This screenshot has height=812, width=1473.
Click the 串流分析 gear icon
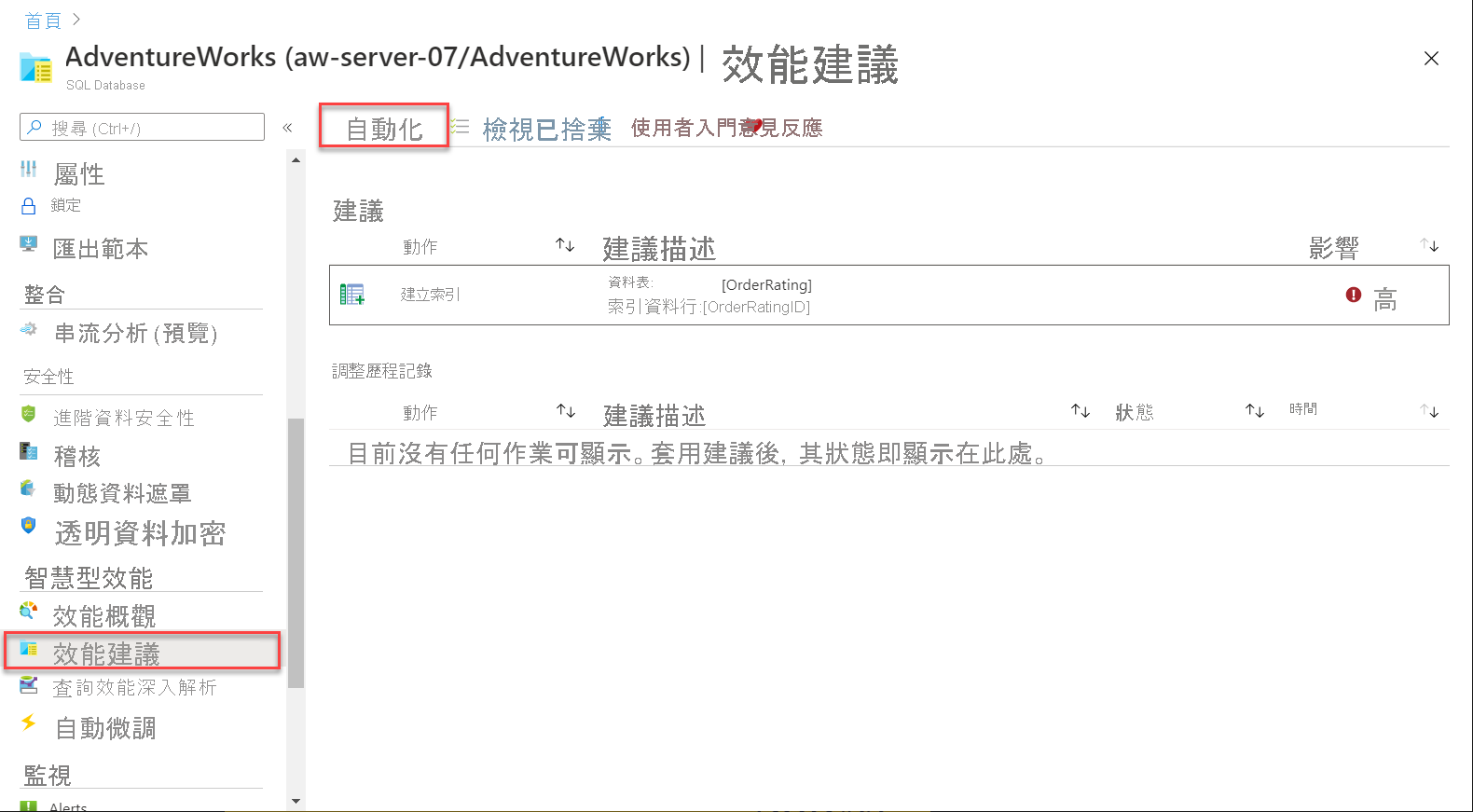pyautogui.click(x=29, y=329)
